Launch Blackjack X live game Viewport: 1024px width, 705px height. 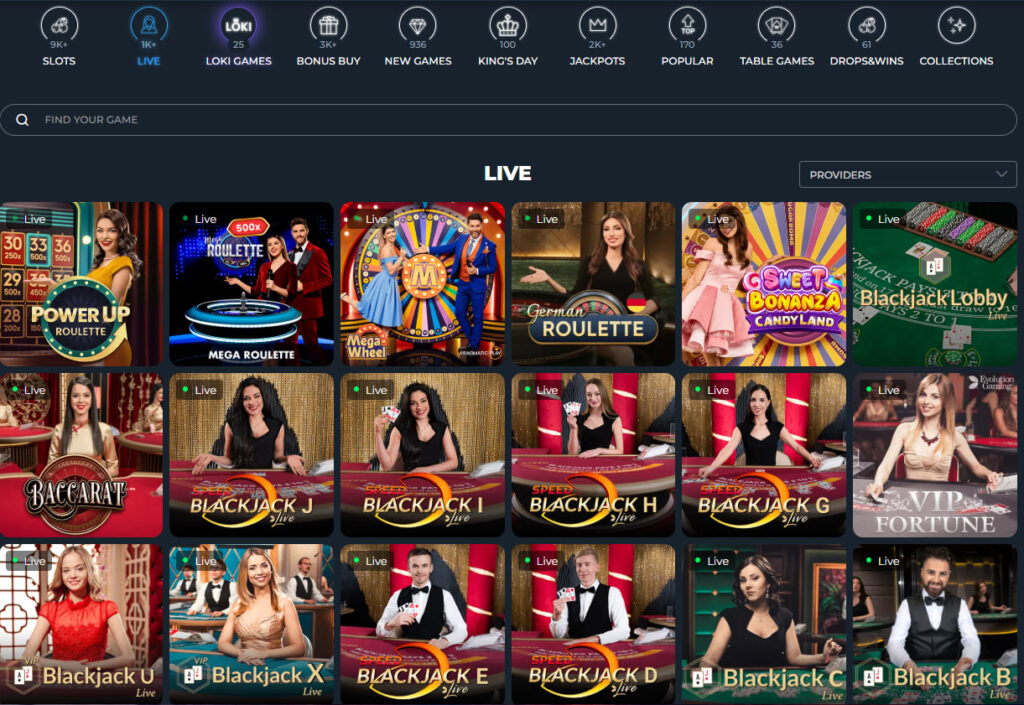pyautogui.click(x=251, y=624)
